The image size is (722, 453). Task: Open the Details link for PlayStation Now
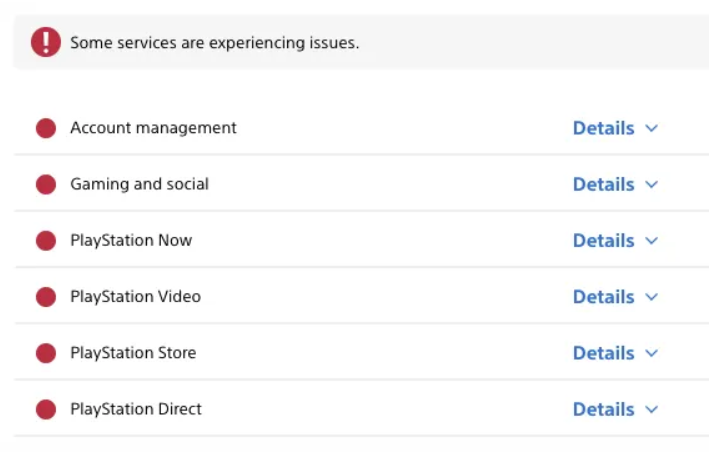point(603,241)
